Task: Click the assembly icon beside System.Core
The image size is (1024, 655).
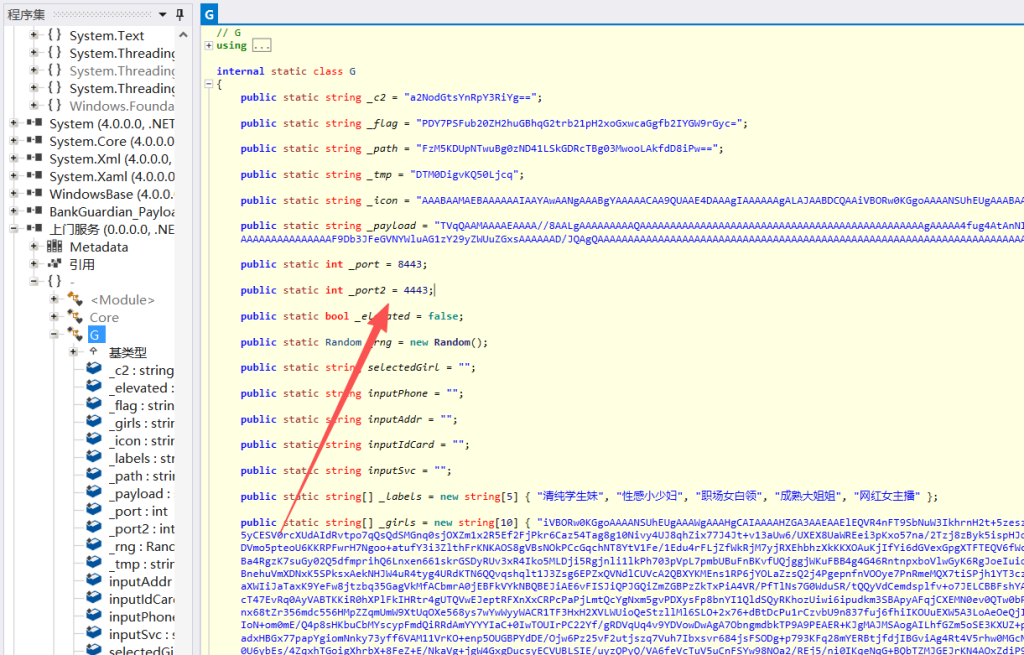Action: pos(35,140)
